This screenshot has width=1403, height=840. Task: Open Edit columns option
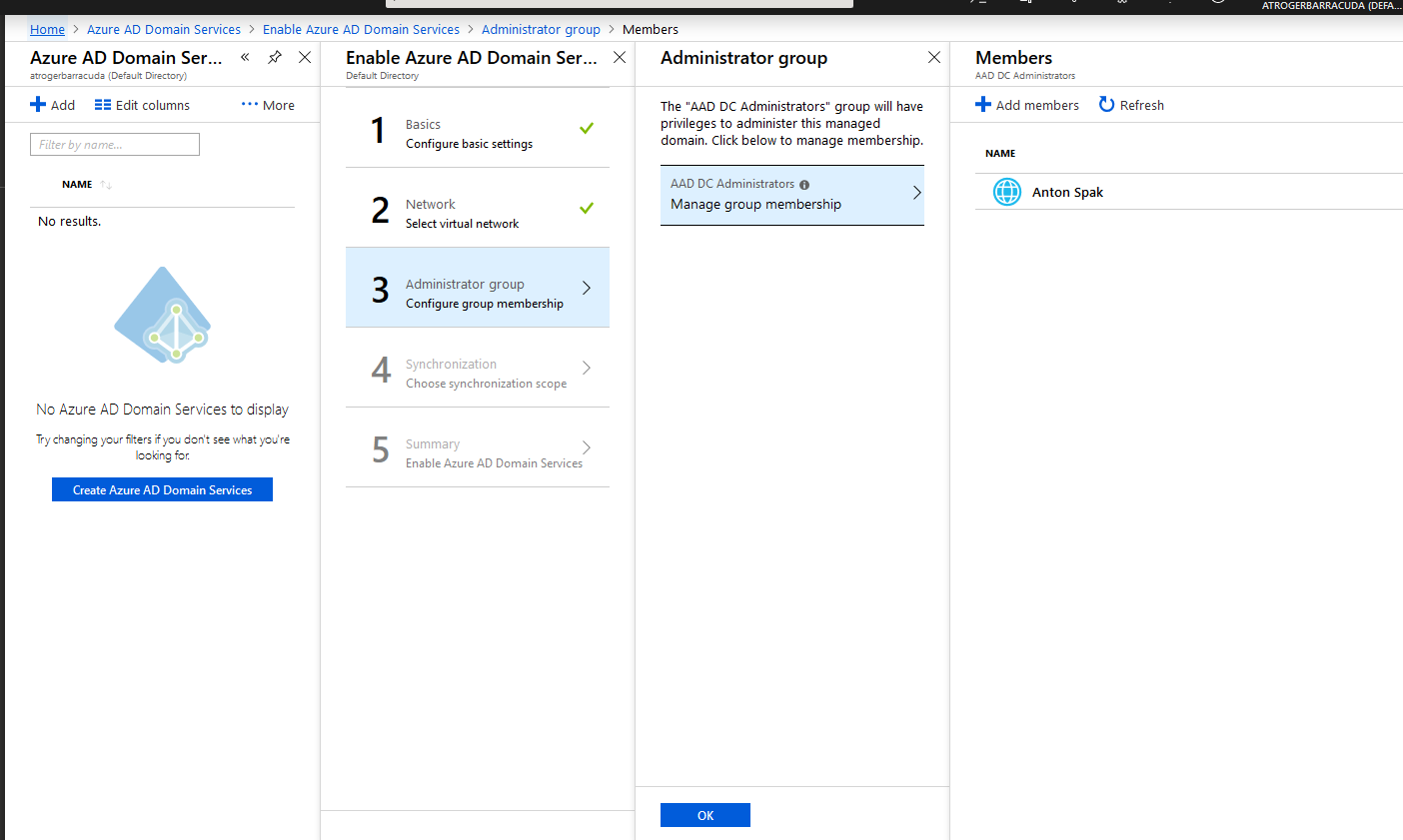pyautogui.click(x=142, y=105)
